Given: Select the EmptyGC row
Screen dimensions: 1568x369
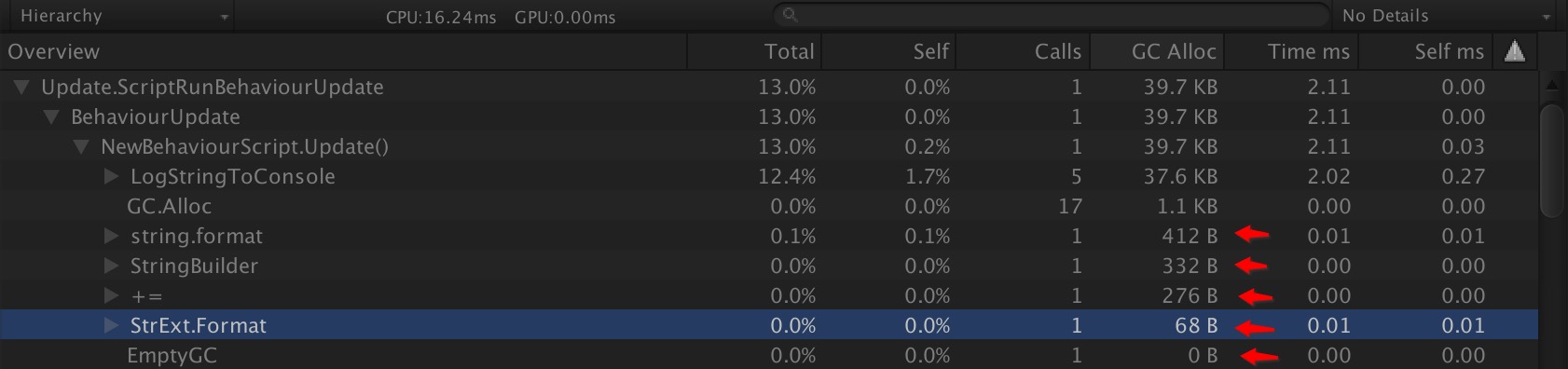Looking at the screenshot, I should (769, 355).
